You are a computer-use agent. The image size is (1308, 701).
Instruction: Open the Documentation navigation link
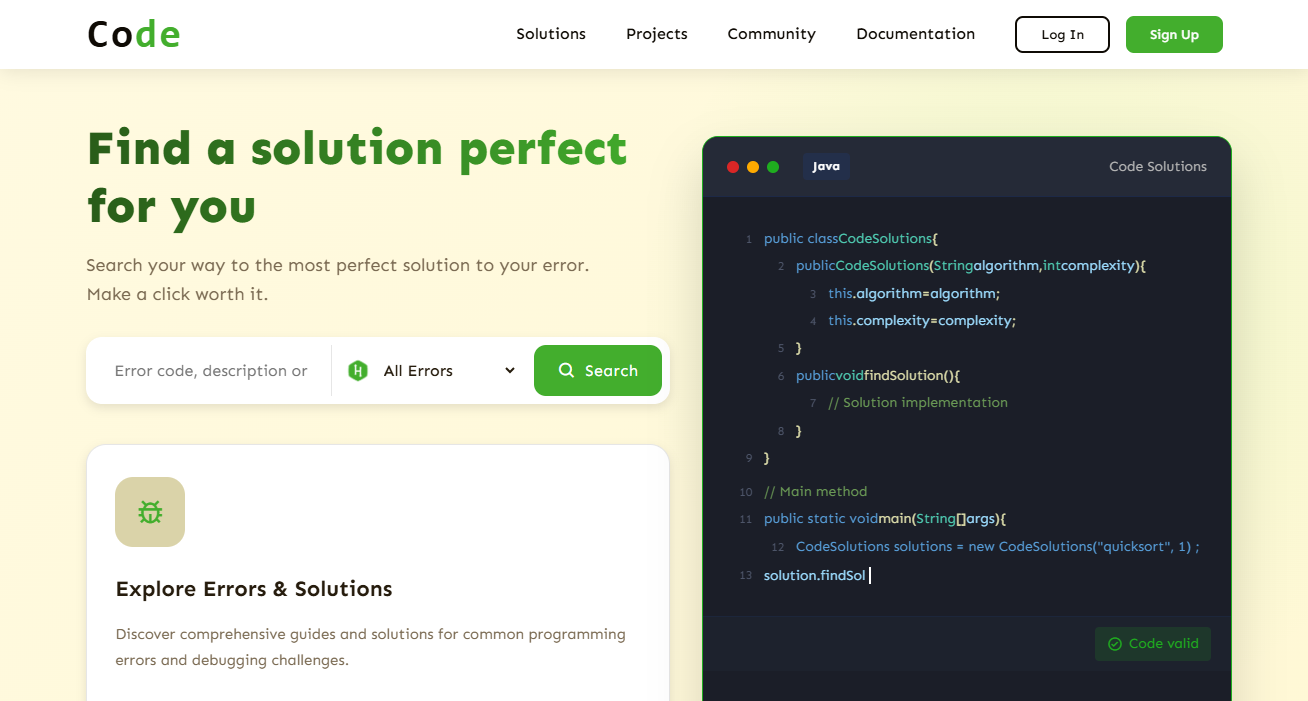(916, 34)
